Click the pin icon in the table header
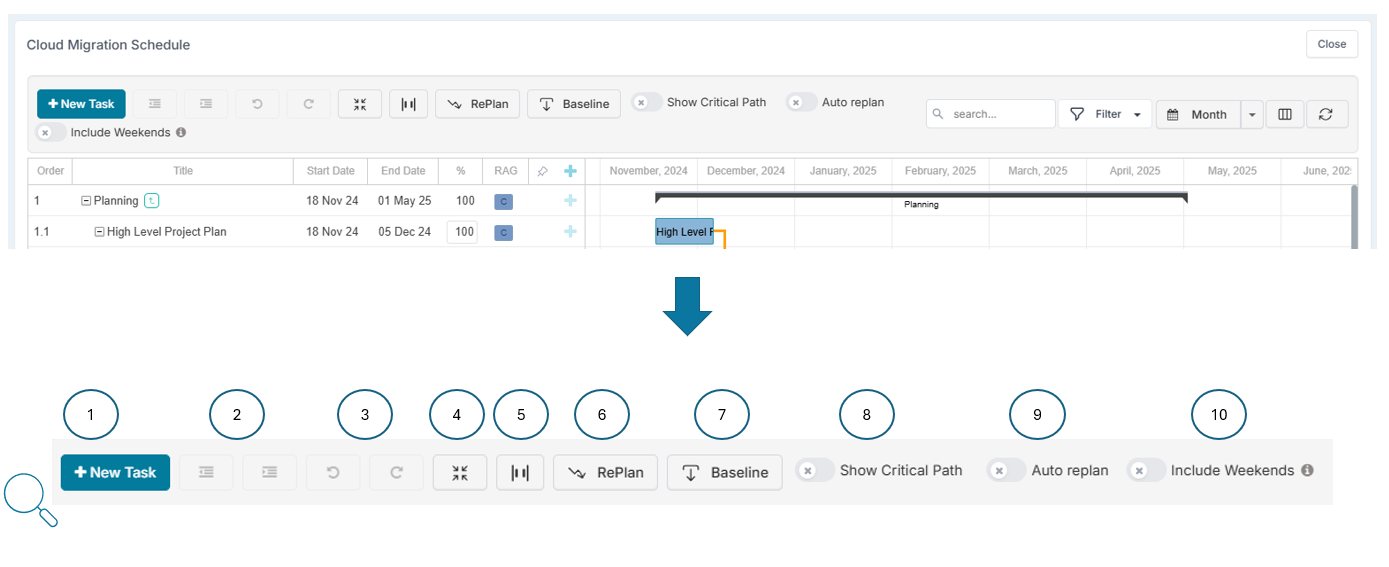This screenshot has height=567, width=1389. point(542,171)
